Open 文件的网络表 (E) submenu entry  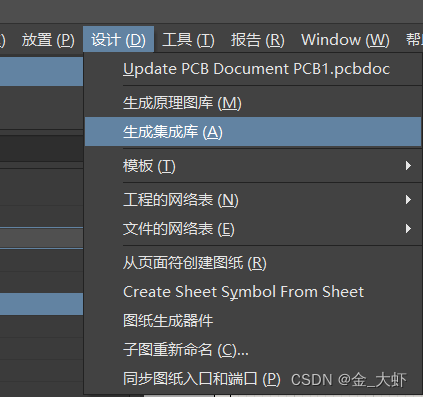[x=253, y=229]
